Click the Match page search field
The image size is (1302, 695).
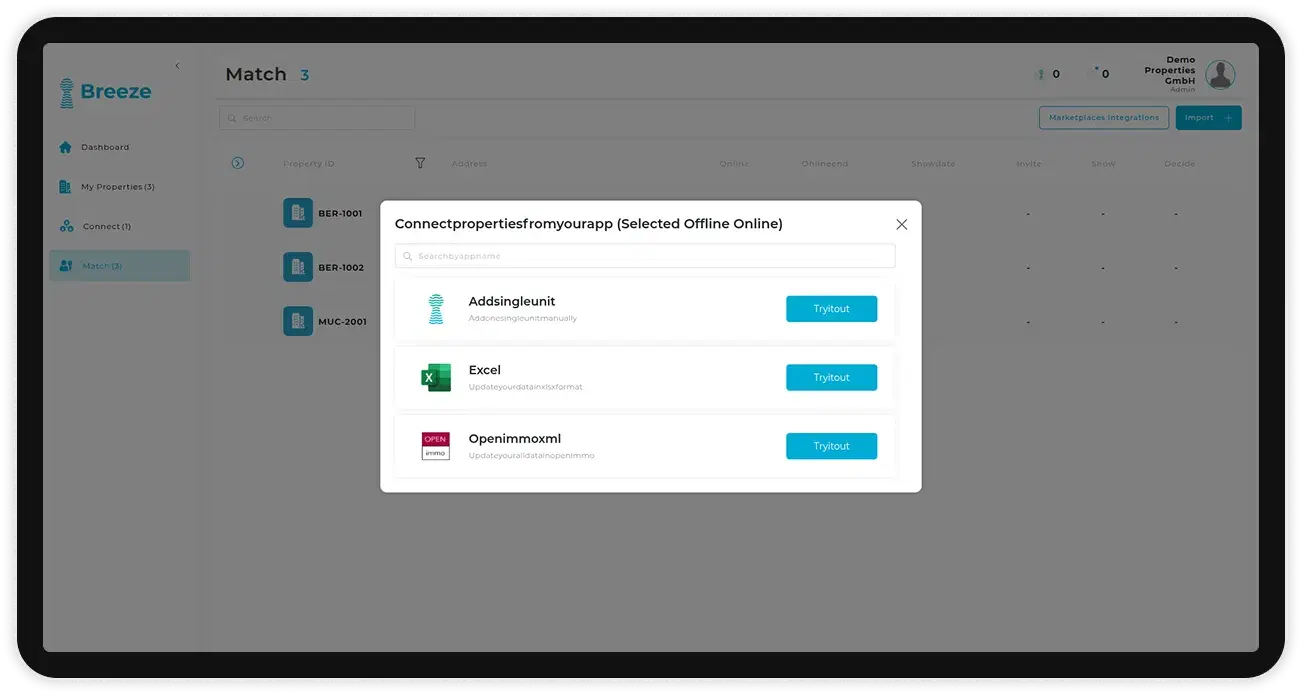click(317, 118)
